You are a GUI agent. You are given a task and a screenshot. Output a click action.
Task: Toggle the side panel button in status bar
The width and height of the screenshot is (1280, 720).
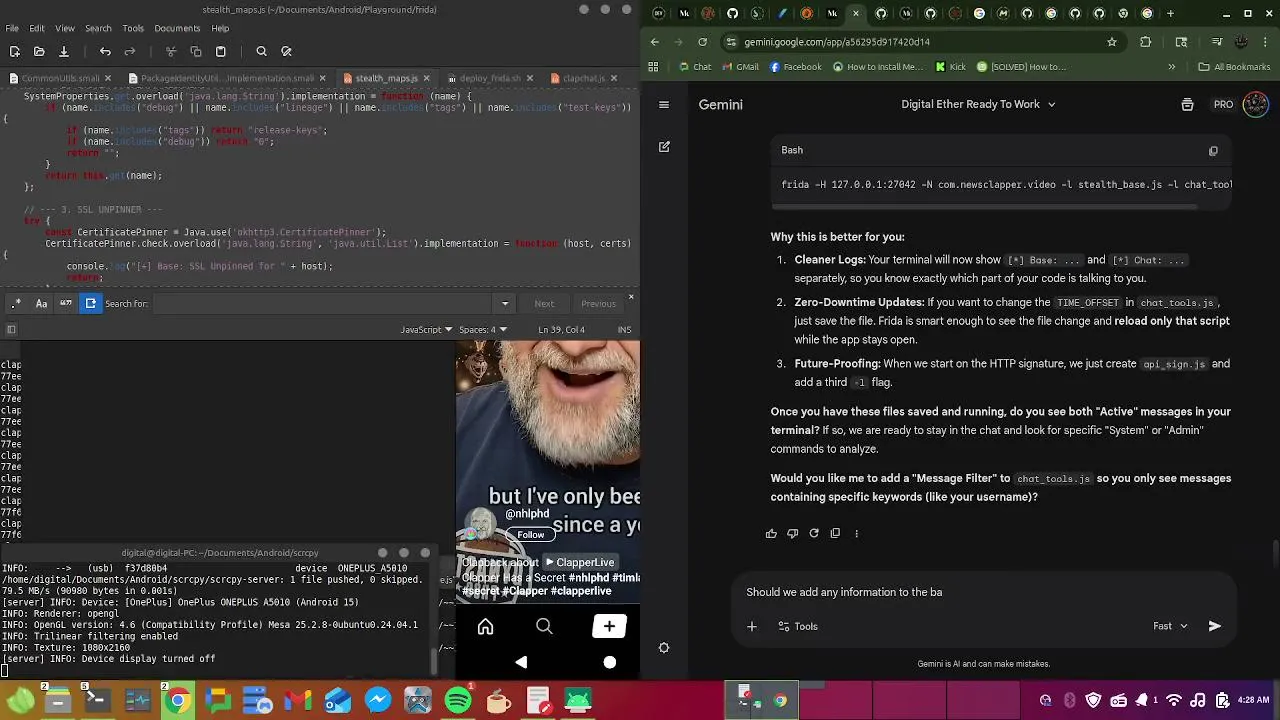pos(11,329)
